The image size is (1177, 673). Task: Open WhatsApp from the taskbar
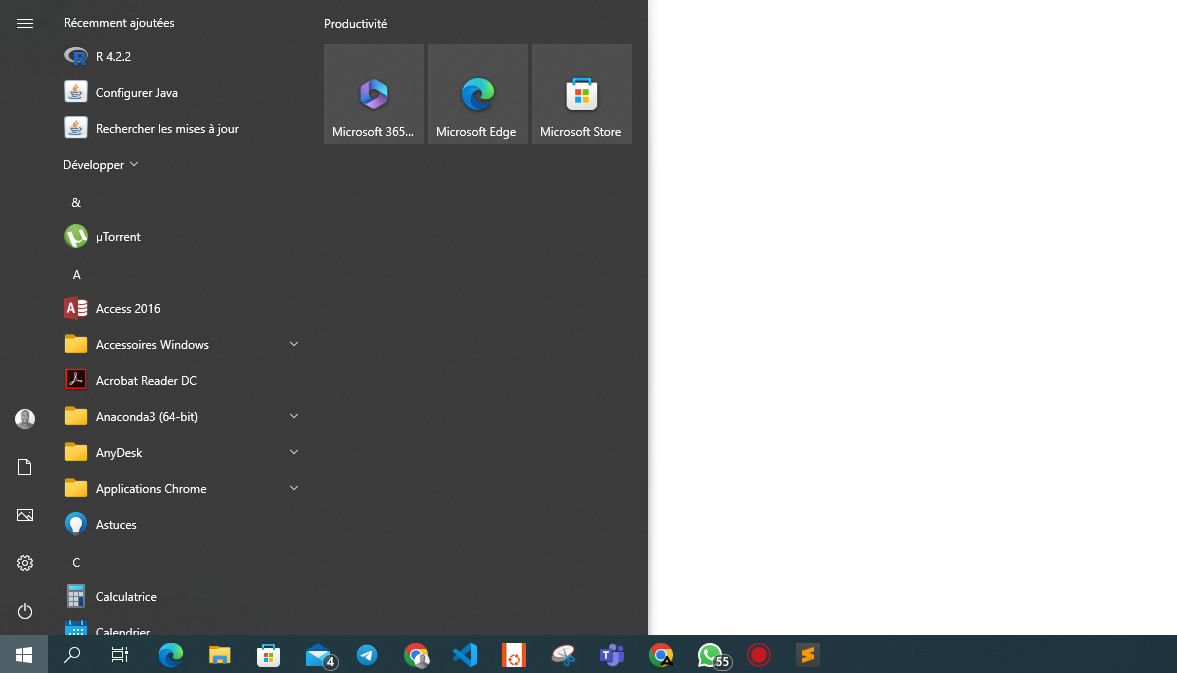coord(712,655)
